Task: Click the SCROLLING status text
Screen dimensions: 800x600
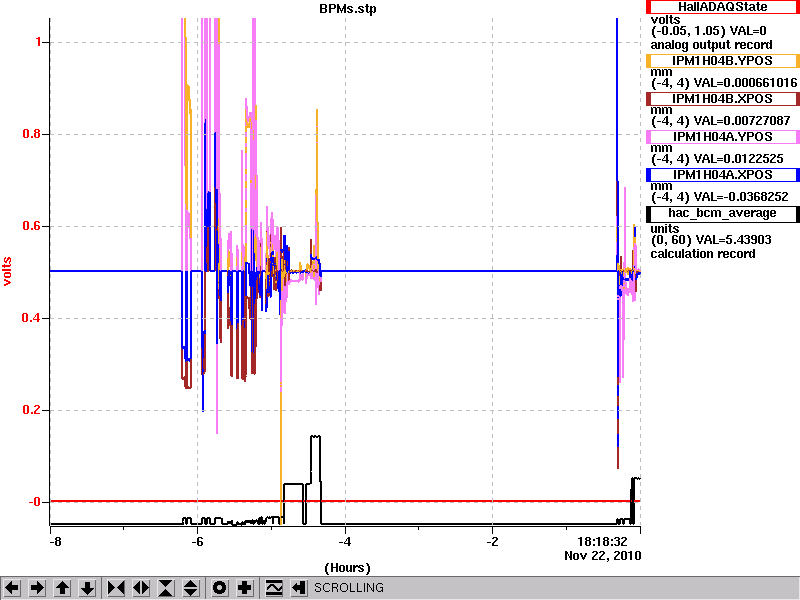Action: pos(349,588)
